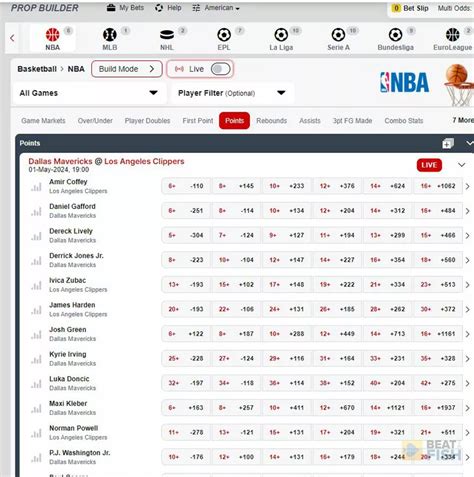This screenshot has height=477, width=474.
Task: Open the Help lifebuoy icon
Action: (159, 8)
